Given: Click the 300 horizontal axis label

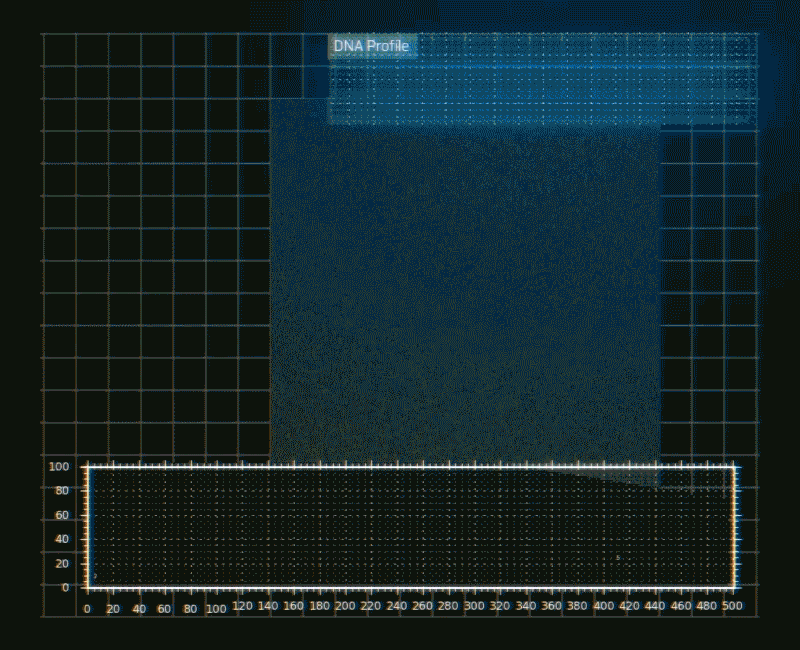Looking at the screenshot, I should pos(474,606).
